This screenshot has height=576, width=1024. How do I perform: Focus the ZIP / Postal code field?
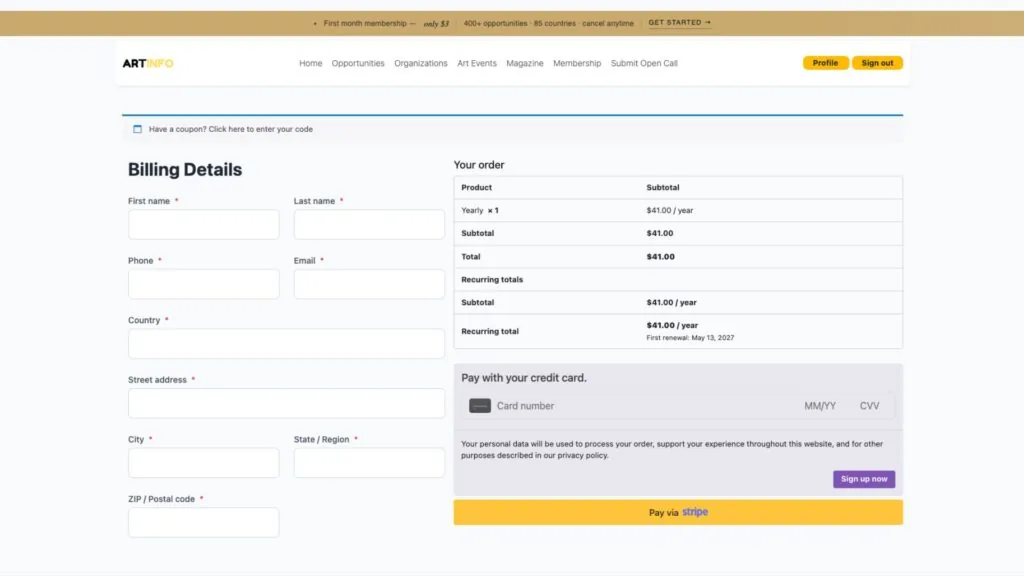pos(204,522)
